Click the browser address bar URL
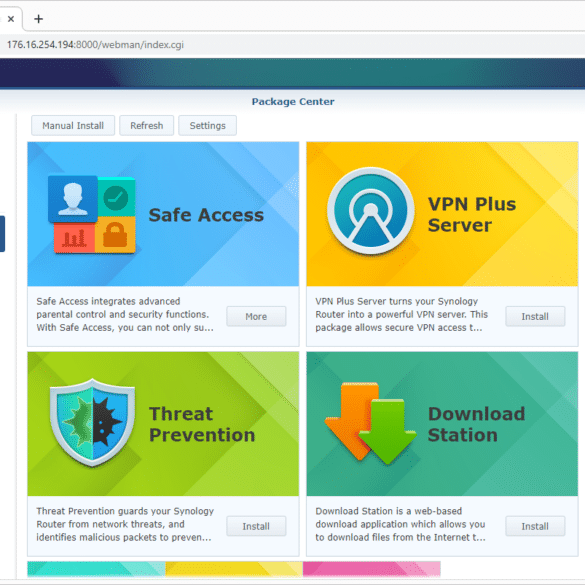The width and height of the screenshot is (585, 585). 96,45
